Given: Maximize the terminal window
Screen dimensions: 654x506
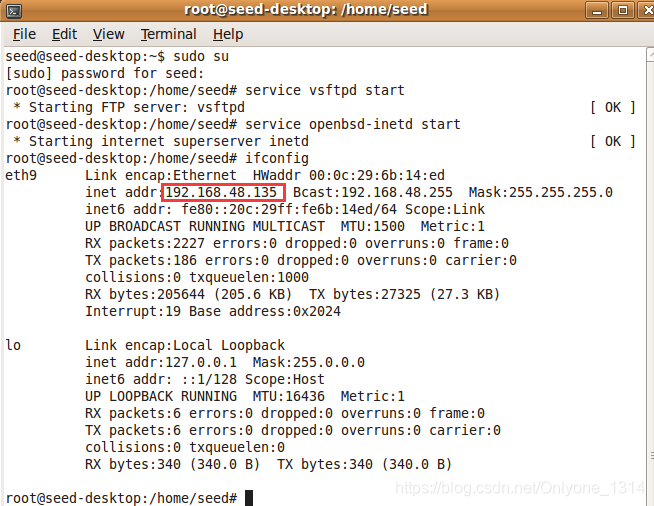Looking at the screenshot, I should tap(623, 10).
